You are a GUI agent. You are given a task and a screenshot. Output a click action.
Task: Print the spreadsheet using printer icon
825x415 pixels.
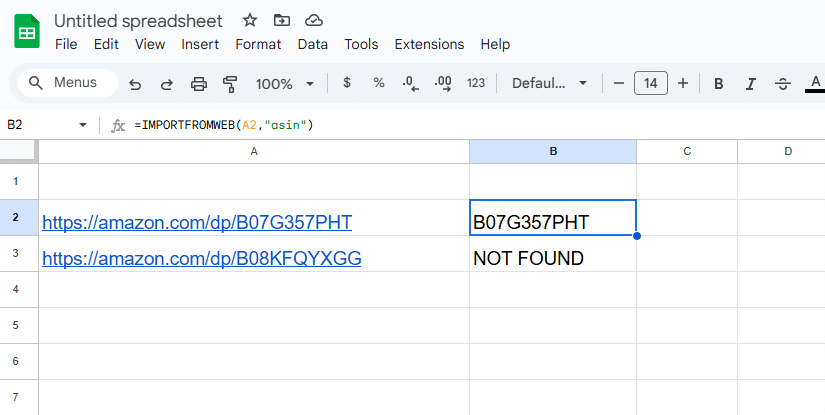[x=199, y=84]
